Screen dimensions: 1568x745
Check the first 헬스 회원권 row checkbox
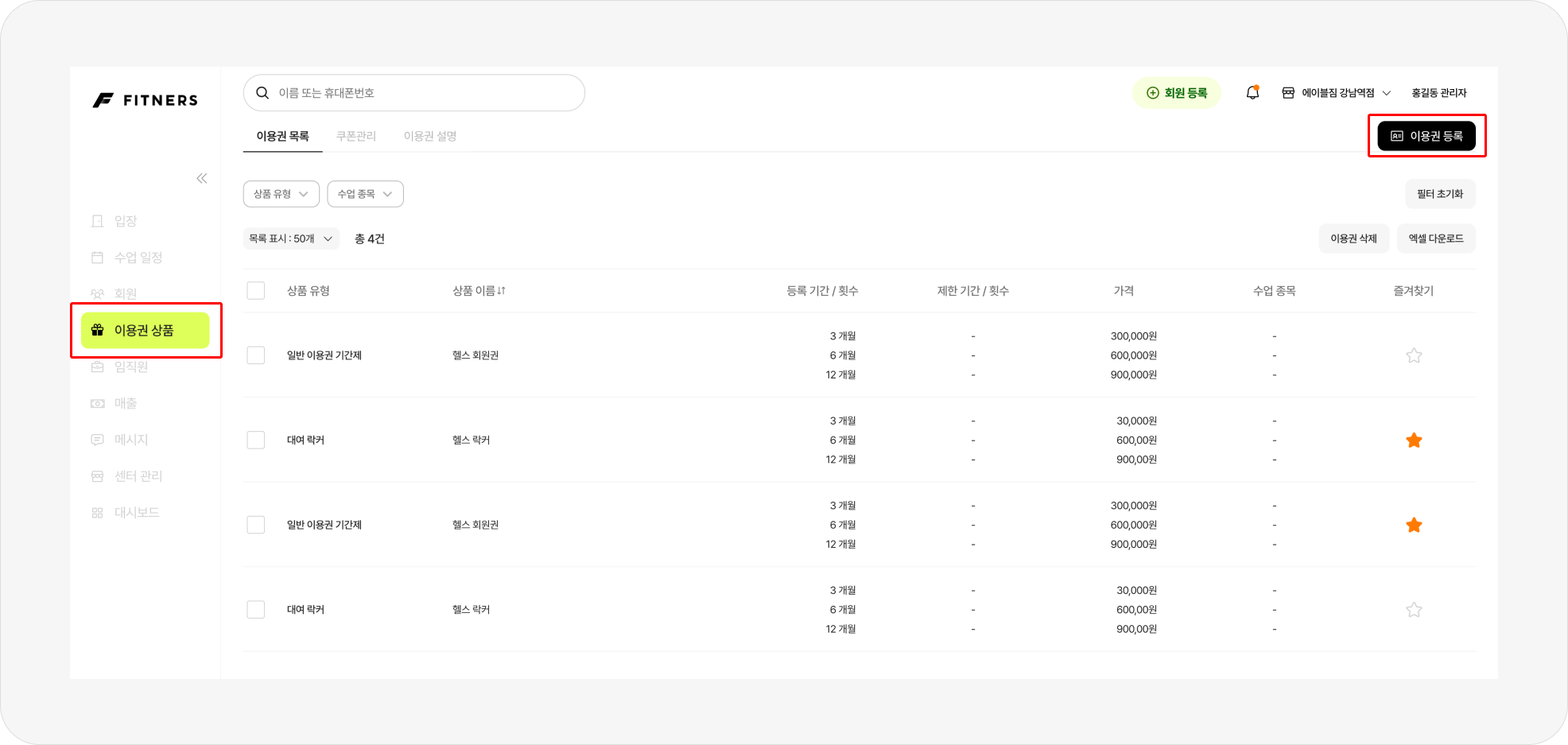(x=256, y=355)
